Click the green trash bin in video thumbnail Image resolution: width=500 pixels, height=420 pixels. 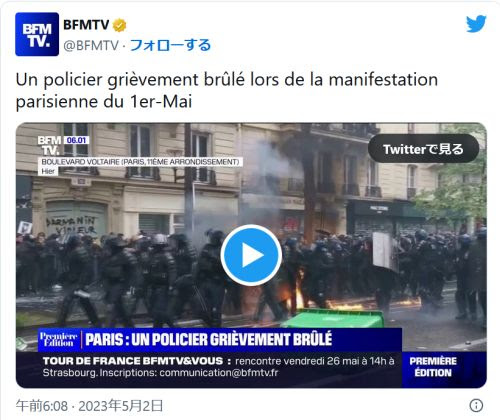(x=333, y=318)
